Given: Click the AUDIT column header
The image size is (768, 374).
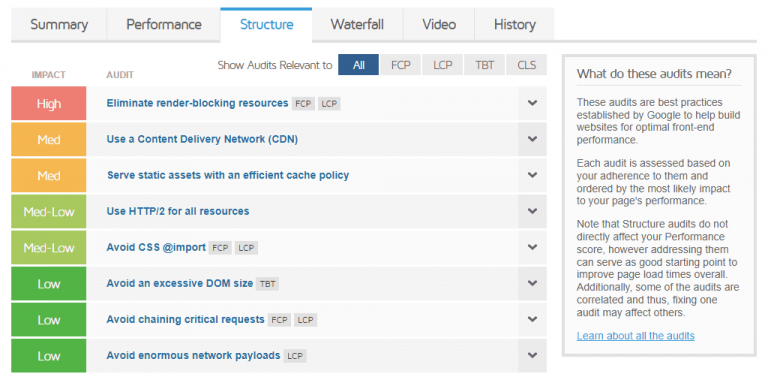Looking at the screenshot, I should click(x=120, y=75).
